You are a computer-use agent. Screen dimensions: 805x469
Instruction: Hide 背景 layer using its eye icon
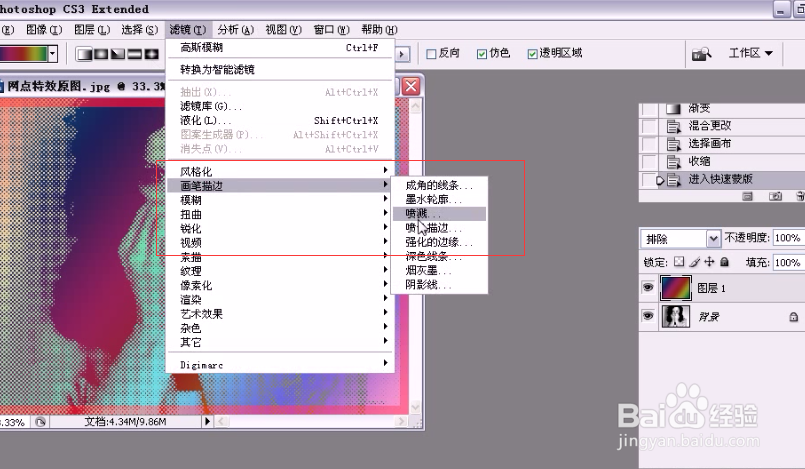click(648, 316)
